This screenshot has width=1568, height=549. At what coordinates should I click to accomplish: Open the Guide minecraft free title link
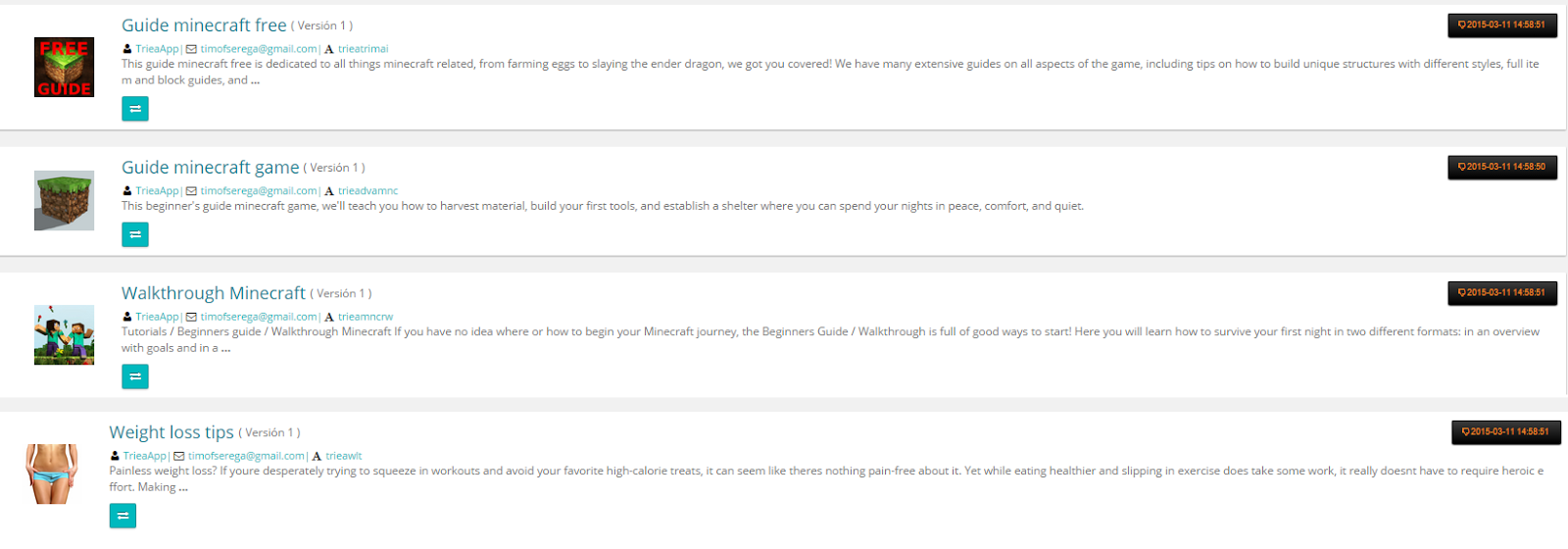tap(204, 25)
